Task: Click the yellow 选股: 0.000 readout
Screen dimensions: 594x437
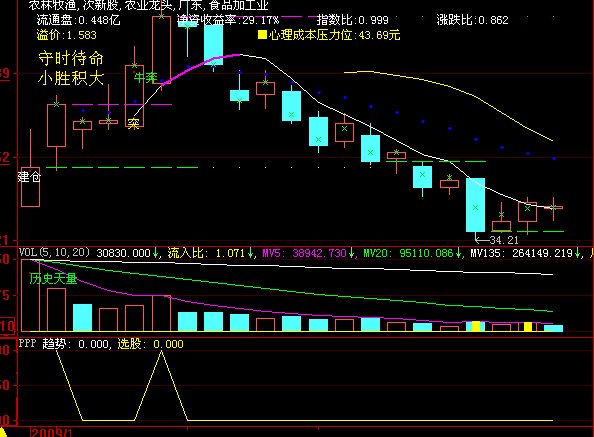Action: pos(150,344)
